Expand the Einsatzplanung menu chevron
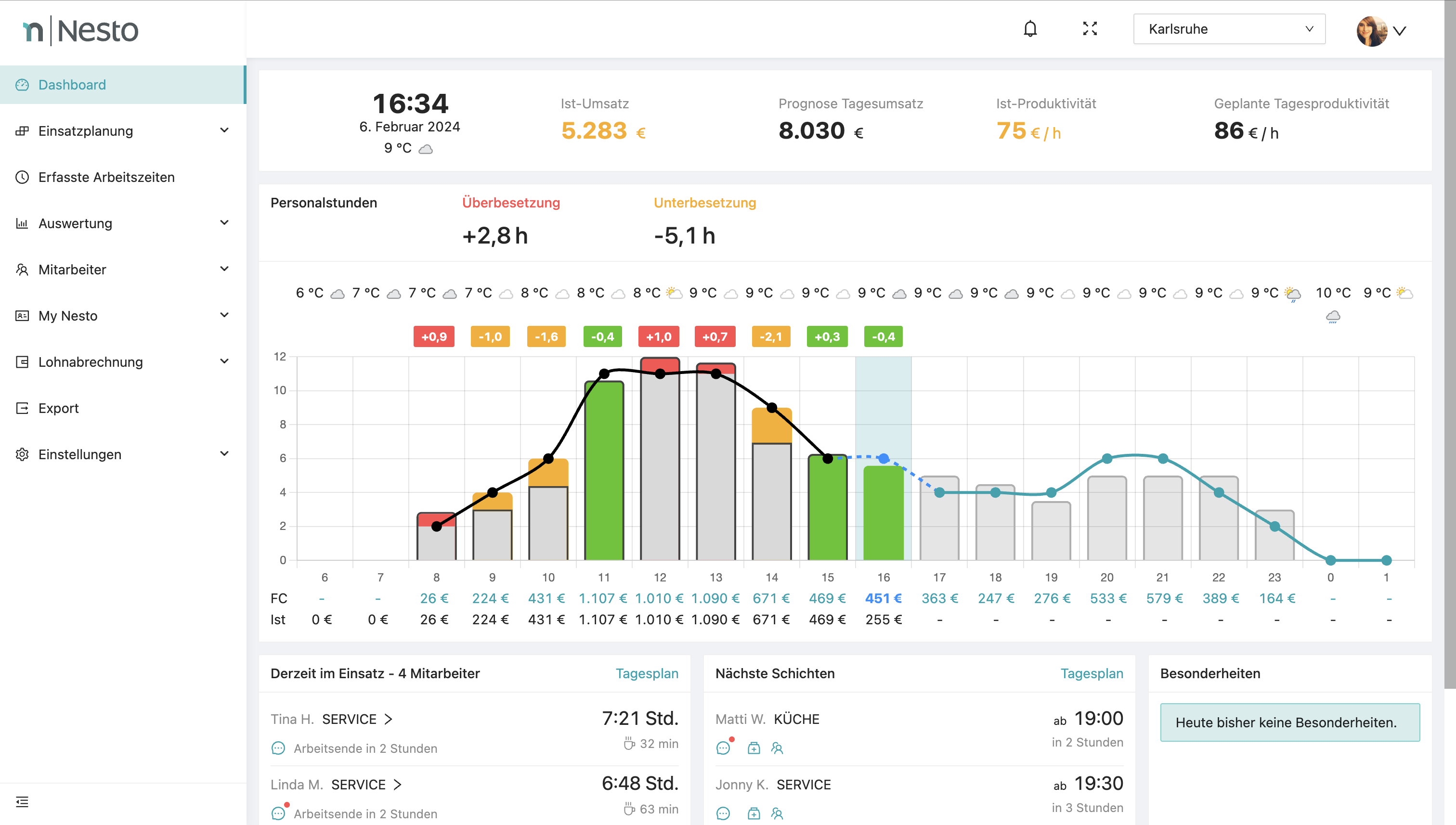The image size is (1456, 825). pos(224,131)
